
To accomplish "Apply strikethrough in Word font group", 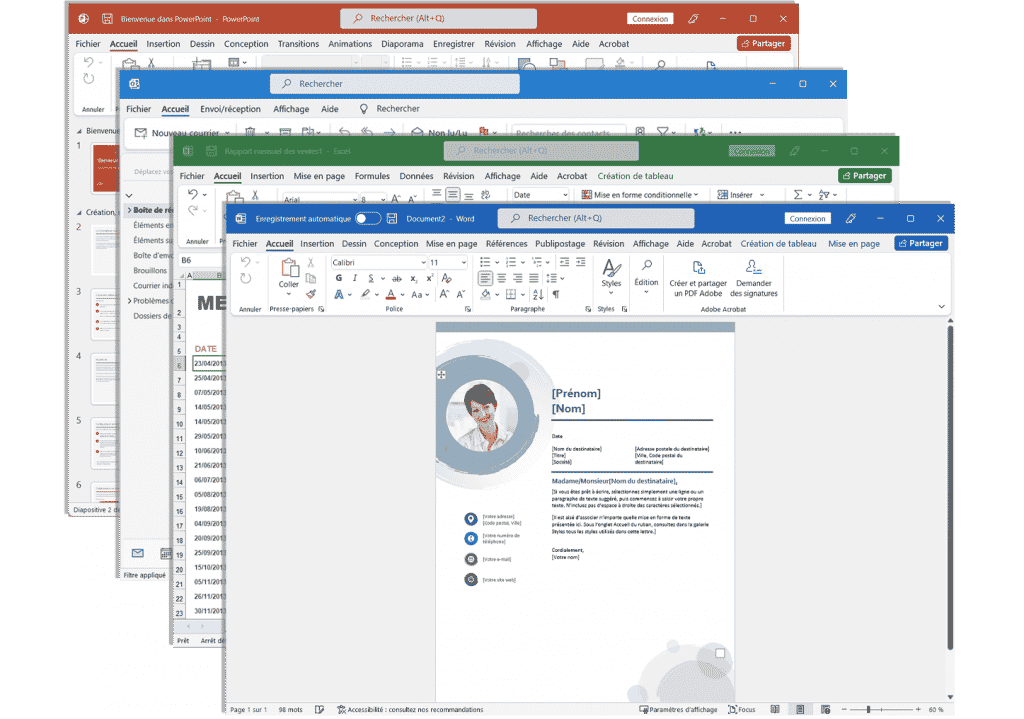I will (x=396, y=279).
